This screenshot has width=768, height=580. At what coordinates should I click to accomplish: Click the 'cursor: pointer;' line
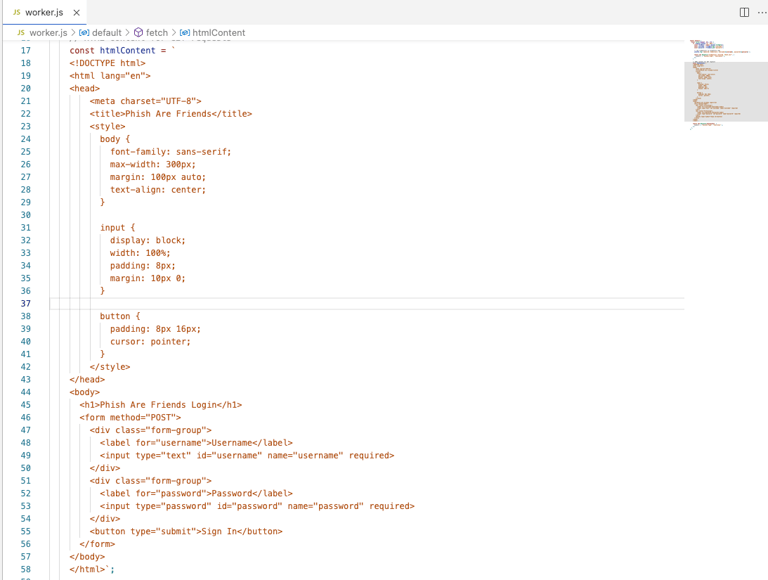150,342
